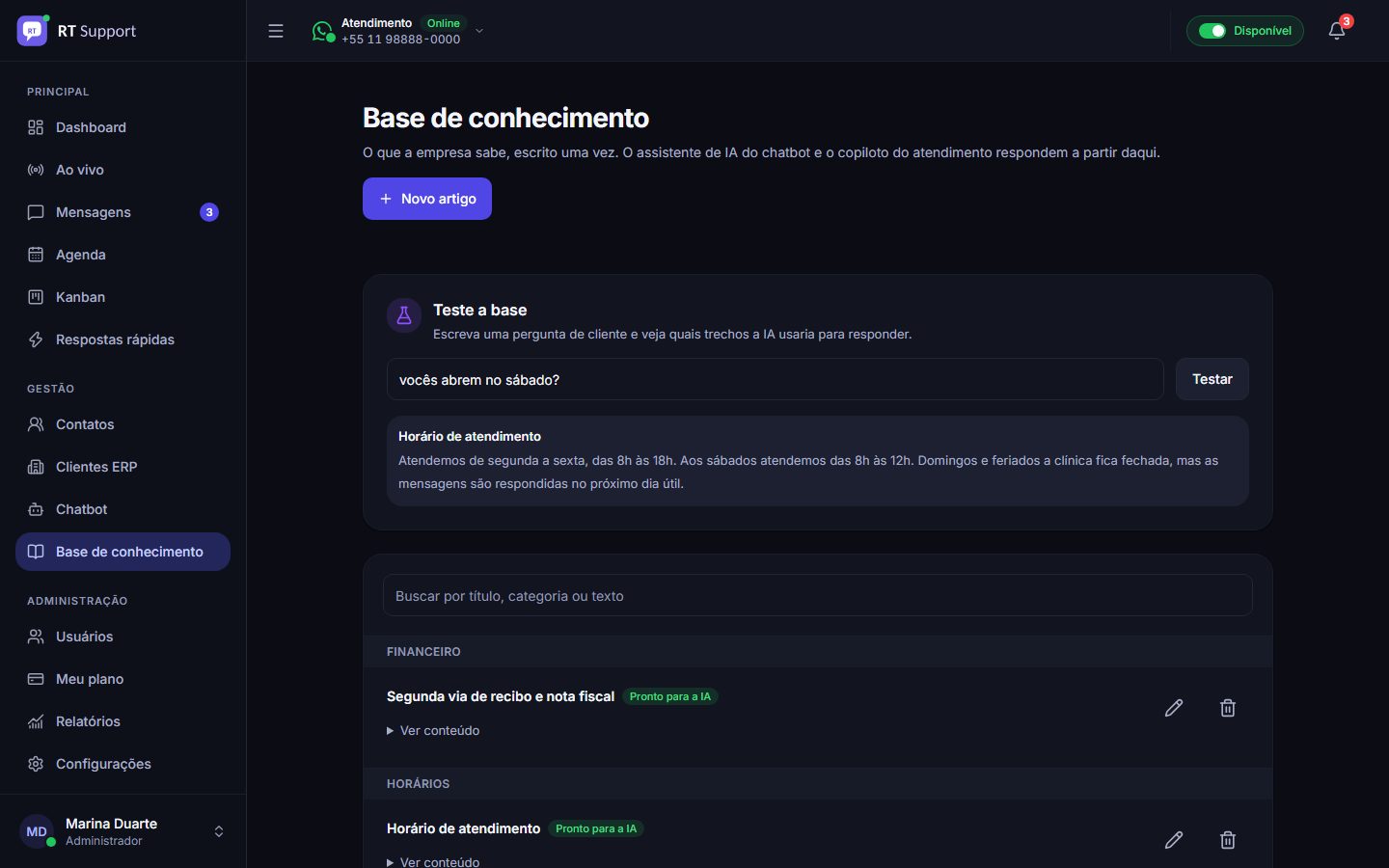
Task: Toggle the Disponível availability switch
Action: (1212, 31)
